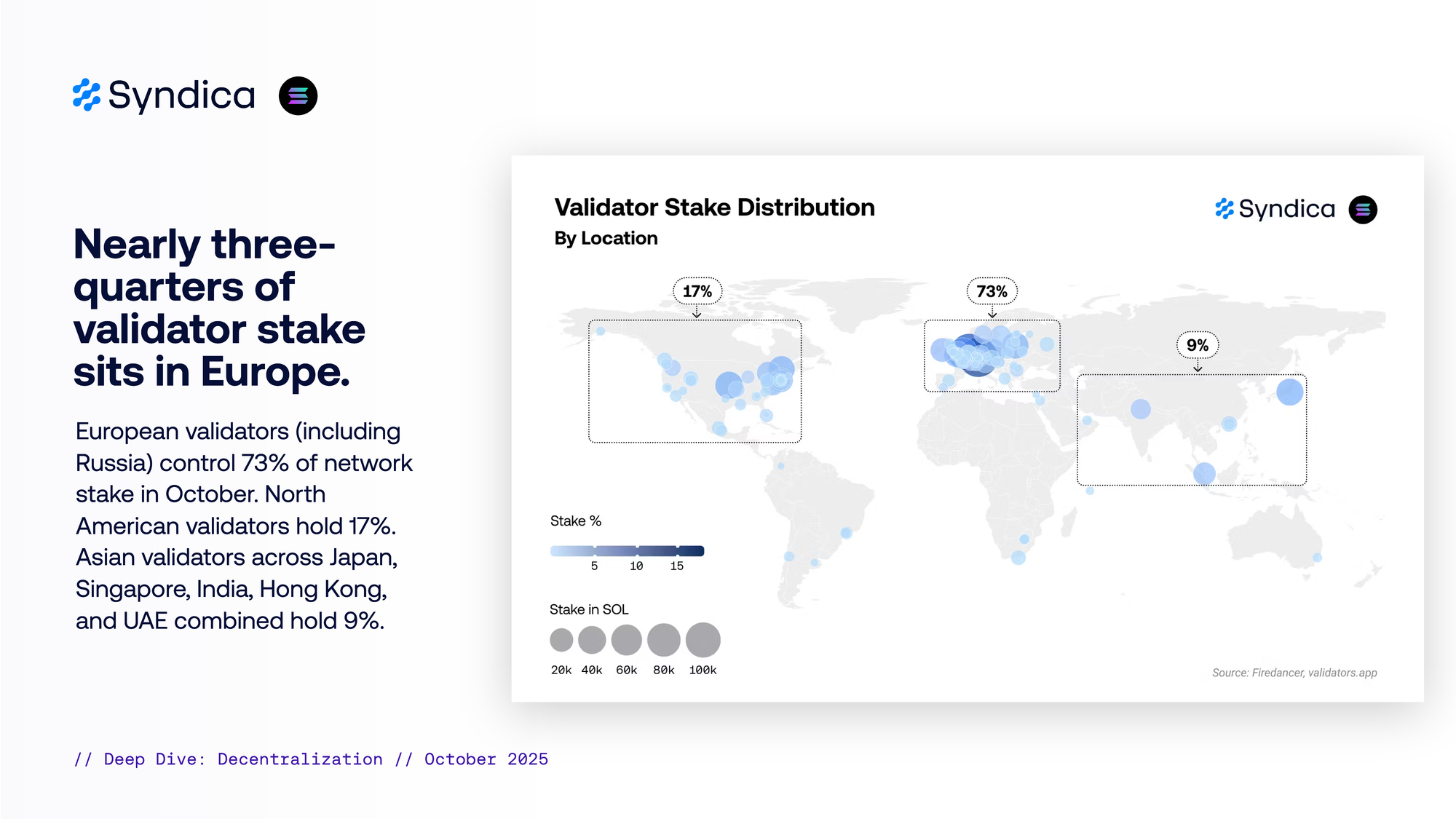Click the India validator bubble on the map
Screen dimensions: 1456x819
coord(1140,409)
